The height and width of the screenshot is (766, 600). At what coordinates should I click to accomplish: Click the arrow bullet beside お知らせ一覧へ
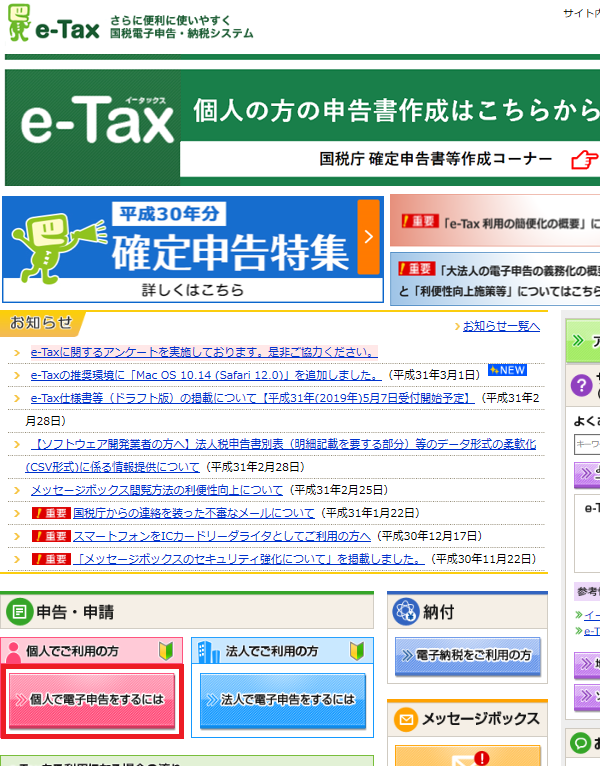(457, 326)
